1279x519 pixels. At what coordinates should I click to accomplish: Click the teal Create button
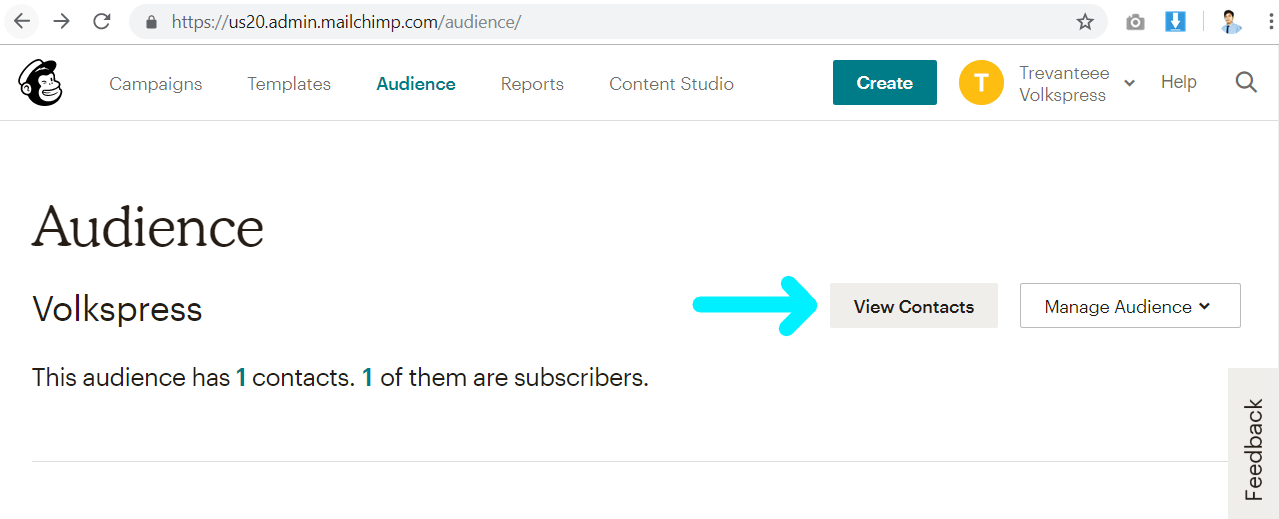click(885, 83)
